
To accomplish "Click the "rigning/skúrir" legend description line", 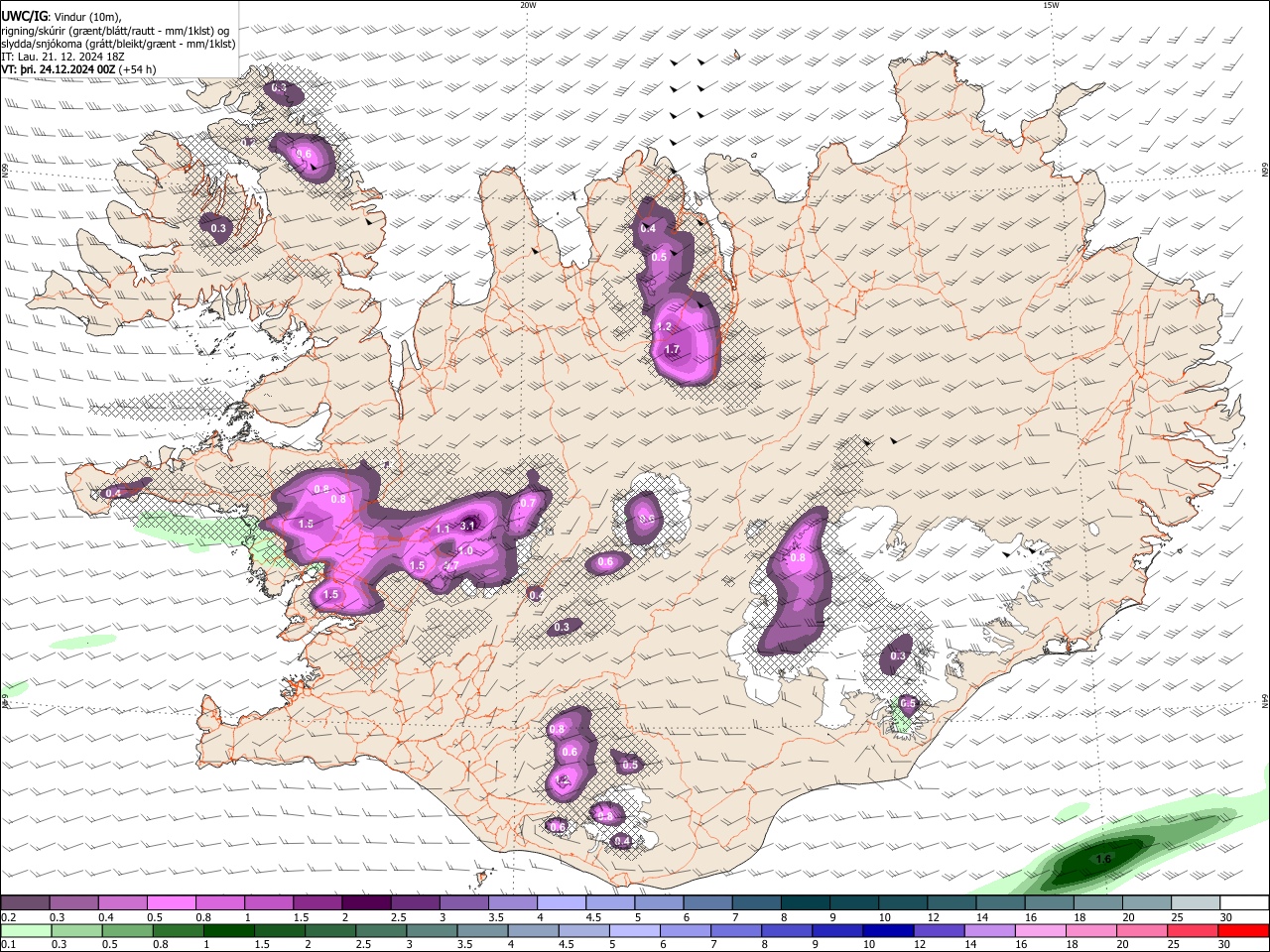I will 115,31.
